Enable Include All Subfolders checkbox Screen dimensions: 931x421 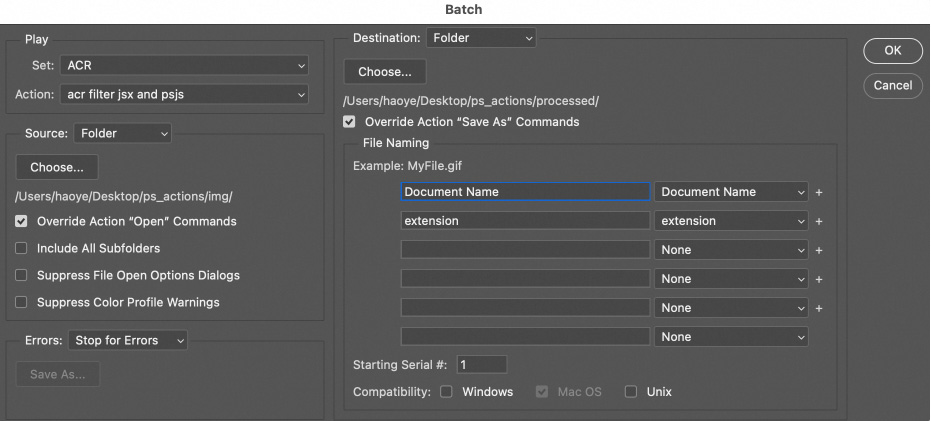coord(22,248)
